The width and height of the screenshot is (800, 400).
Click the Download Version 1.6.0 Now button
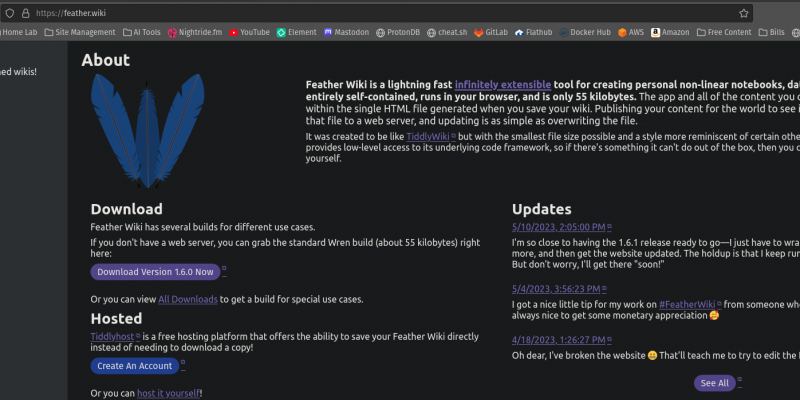click(155, 272)
